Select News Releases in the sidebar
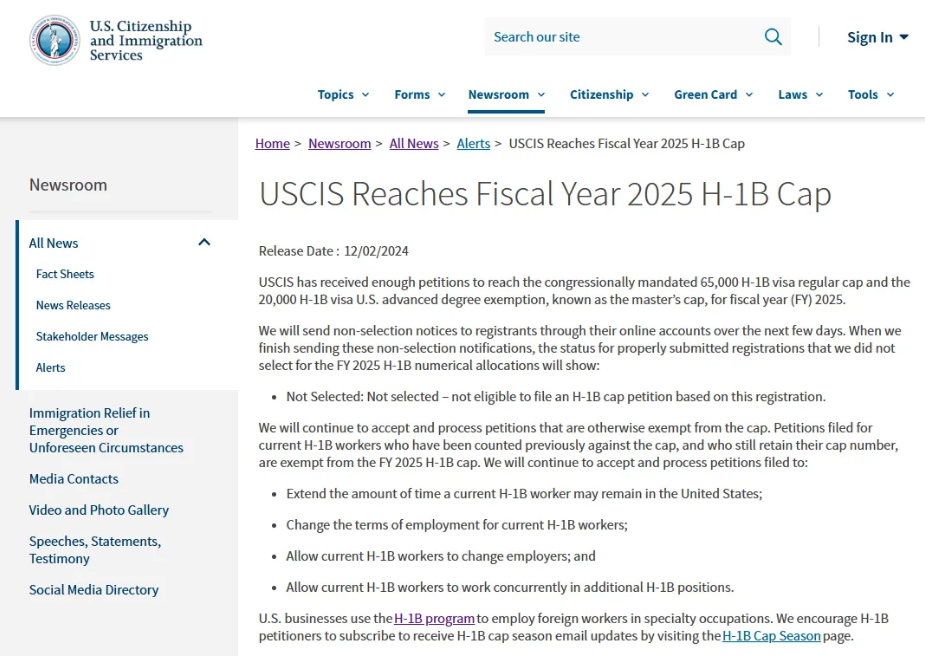Screen dimensions: 925x659 (73, 305)
